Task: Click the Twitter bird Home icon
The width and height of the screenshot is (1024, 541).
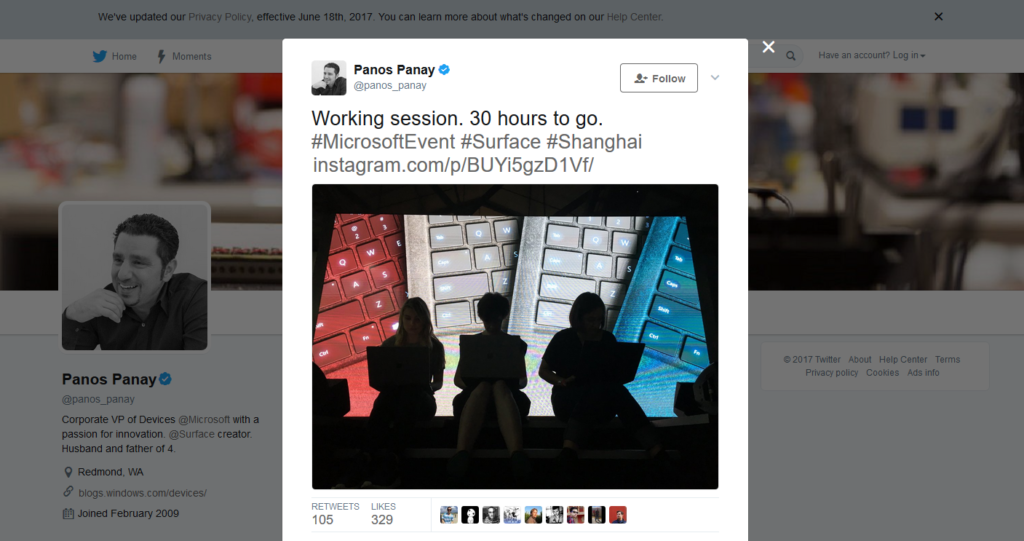Action: coord(99,56)
